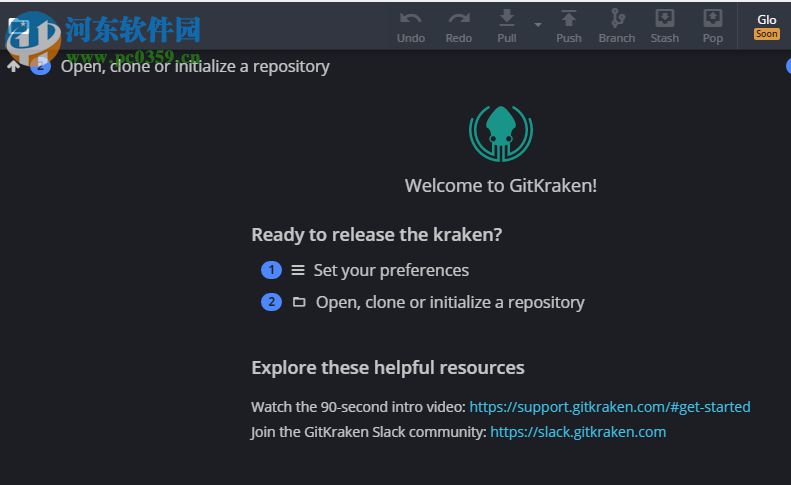Image resolution: width=791 pixels, height=485 pixels.
Task: Click the GitKraken squid logo
Action: [500, 133]
